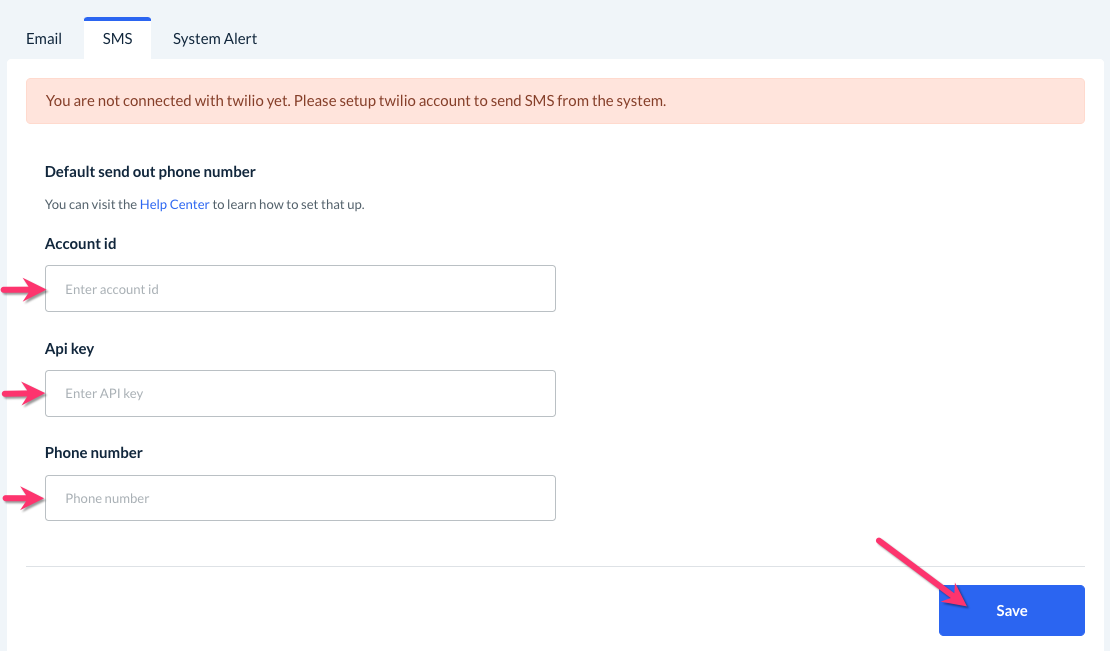The height and width of the screenshot is (651, 1110).
Task: Click the 'Phone number' label above the input
Action: coord(94,452)
